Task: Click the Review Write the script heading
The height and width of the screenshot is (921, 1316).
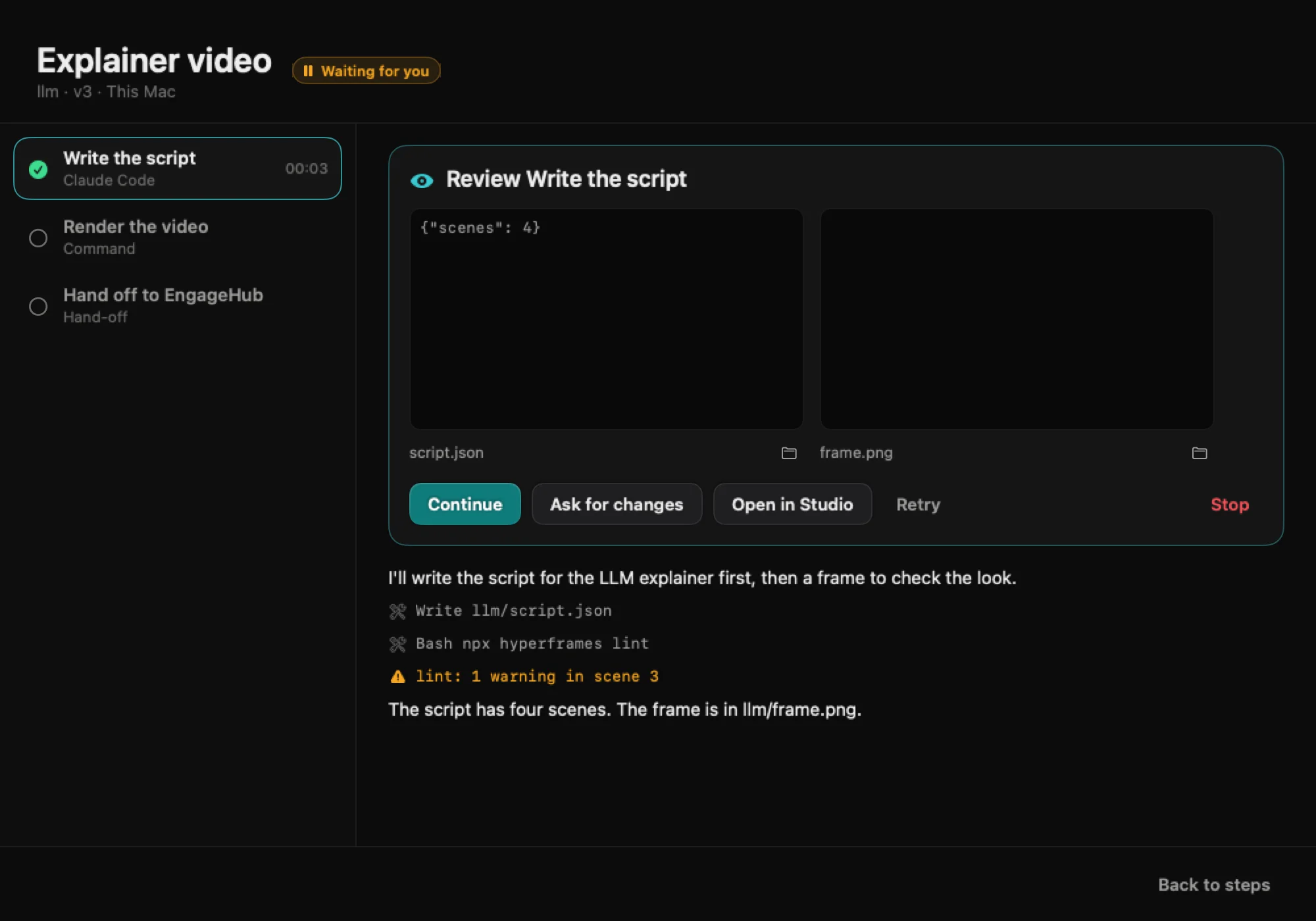Action: 566,179
